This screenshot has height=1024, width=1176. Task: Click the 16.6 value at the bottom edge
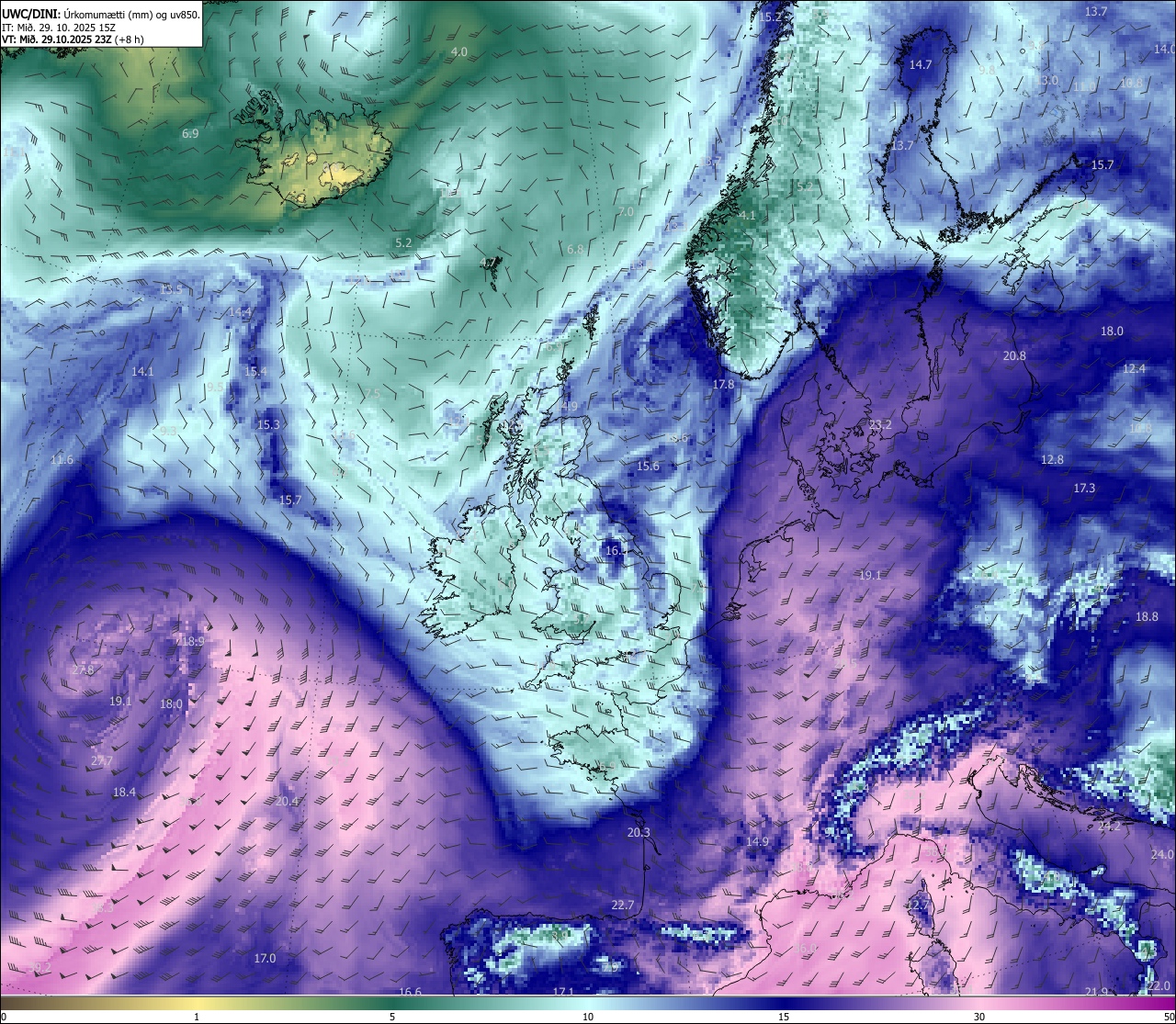pos(410,992)
